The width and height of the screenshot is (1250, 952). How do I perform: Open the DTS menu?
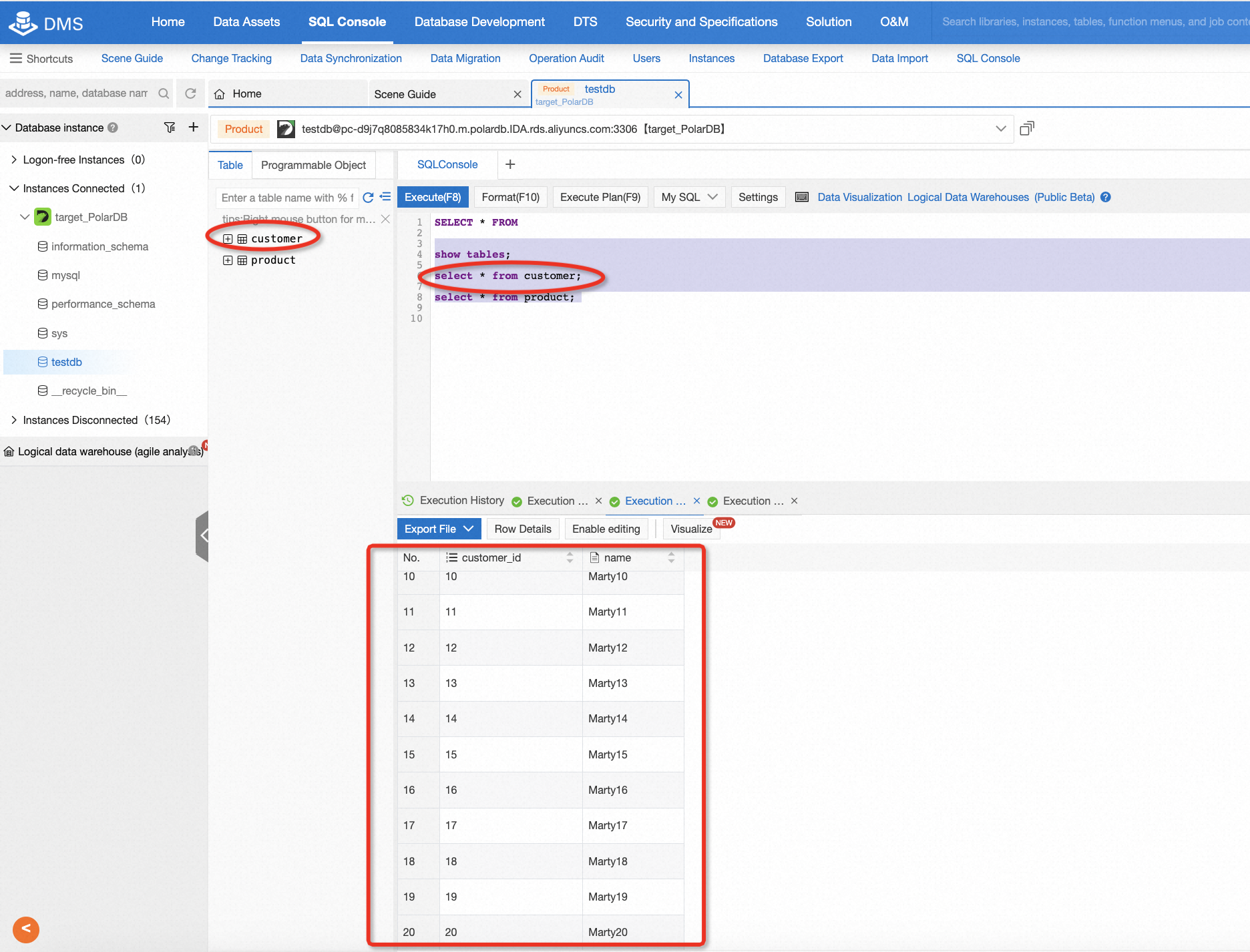(x=585, y=22)
